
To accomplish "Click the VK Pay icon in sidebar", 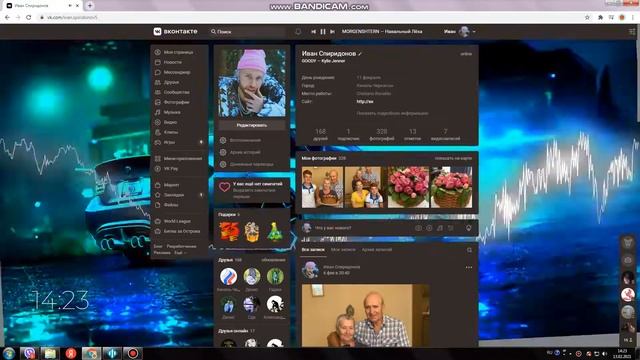I will click(x=158, y=168).
